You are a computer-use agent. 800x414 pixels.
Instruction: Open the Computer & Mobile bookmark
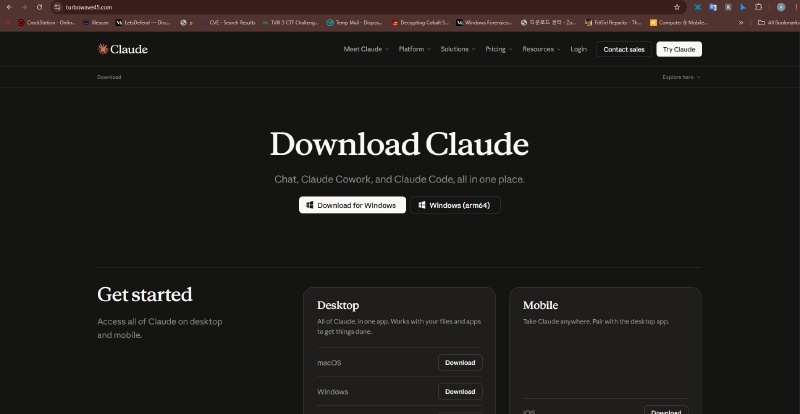[x=679, y=22]
